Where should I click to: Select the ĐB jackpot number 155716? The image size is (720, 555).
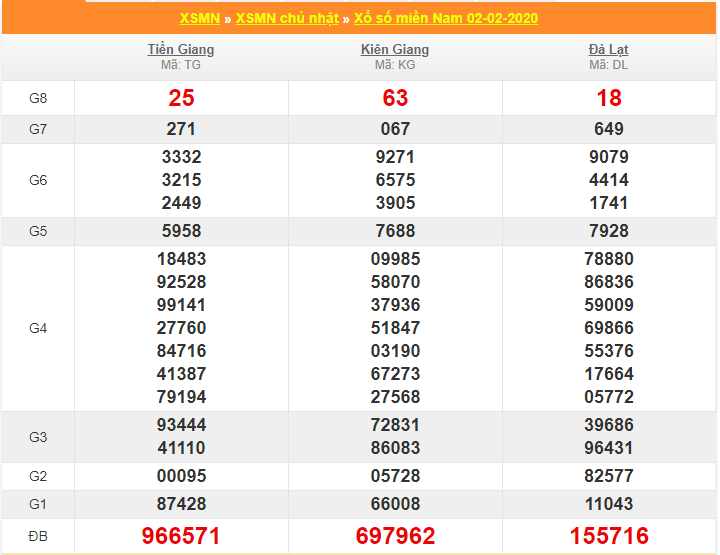click(609, 536)
